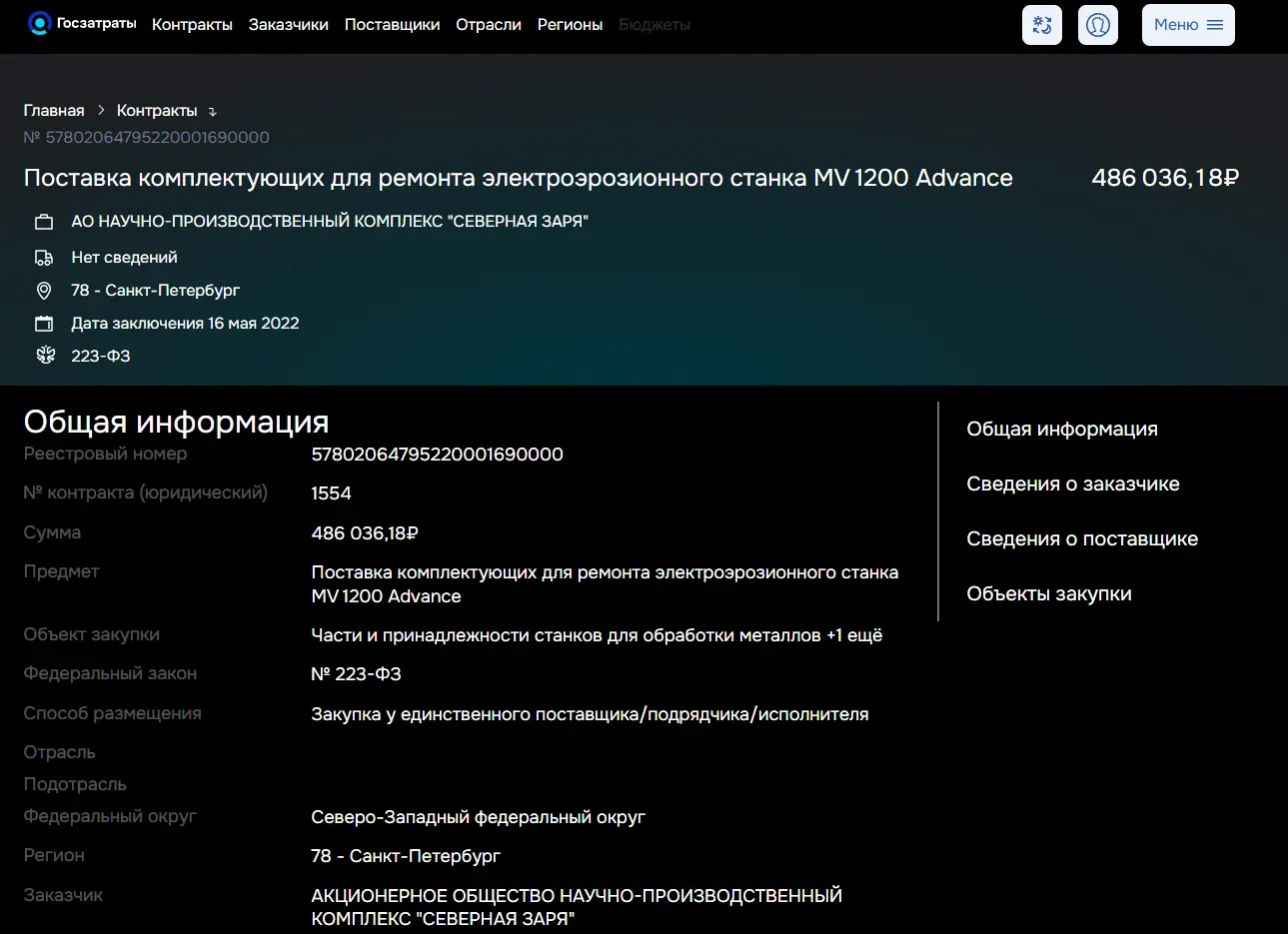Click the Сумма label
This screenshot has width=1288, height=934.
click(52, 532)
